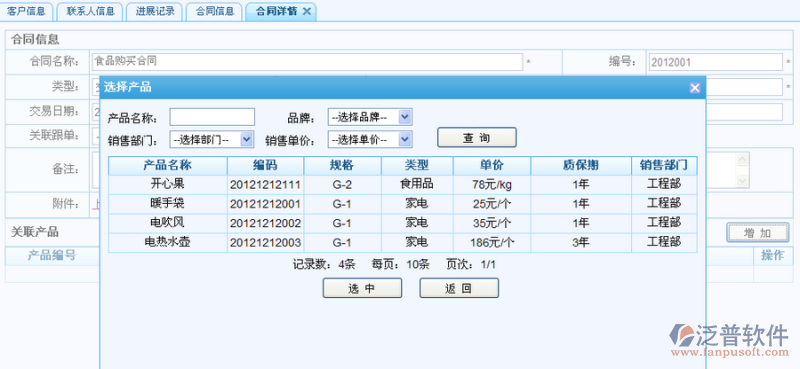Click the G-2 specification cell
This screenshot has width=800, height=369.
click(x=342, y=185)
